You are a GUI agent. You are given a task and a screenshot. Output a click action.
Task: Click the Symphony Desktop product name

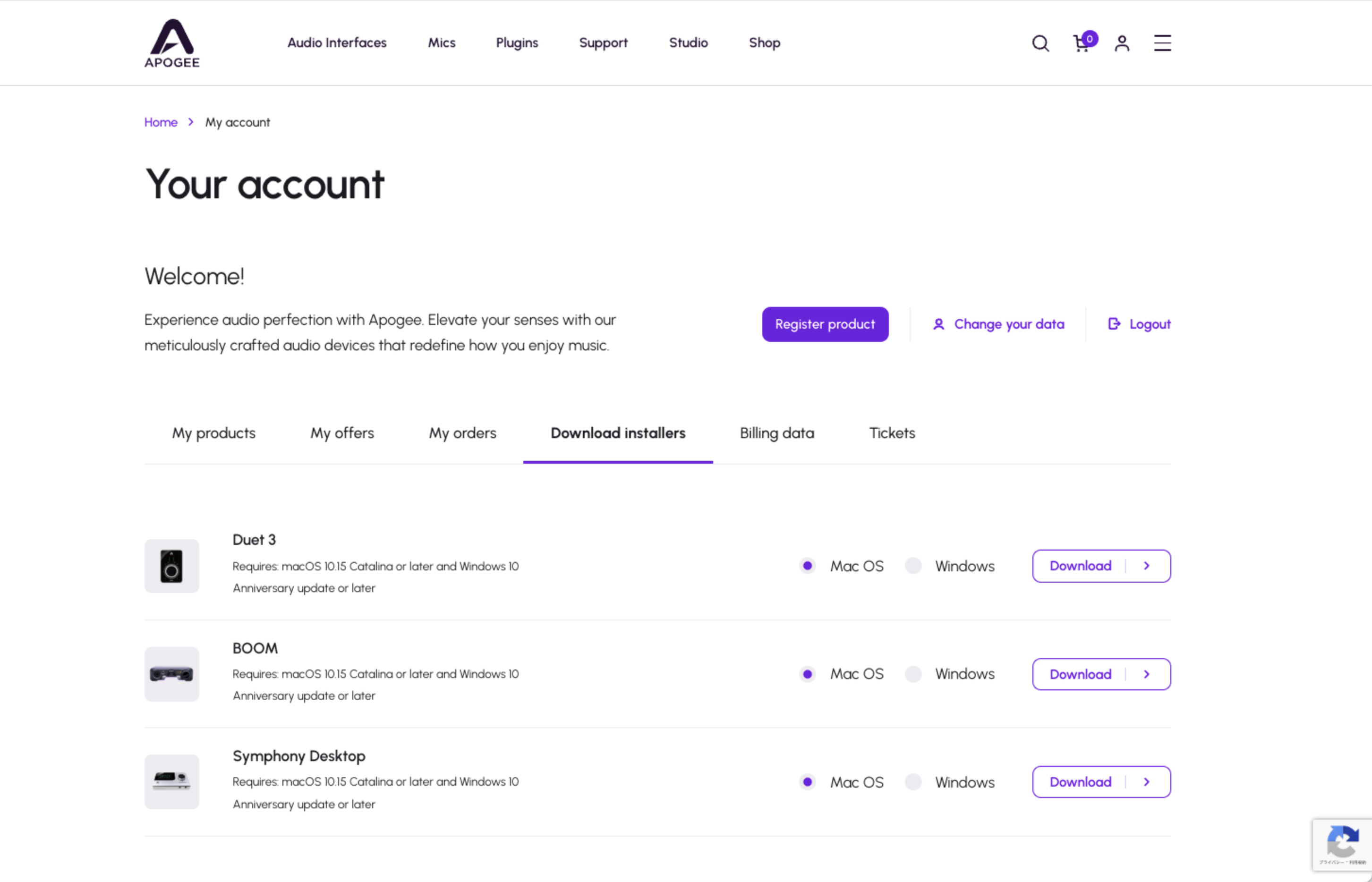click(x=298, y=756)
